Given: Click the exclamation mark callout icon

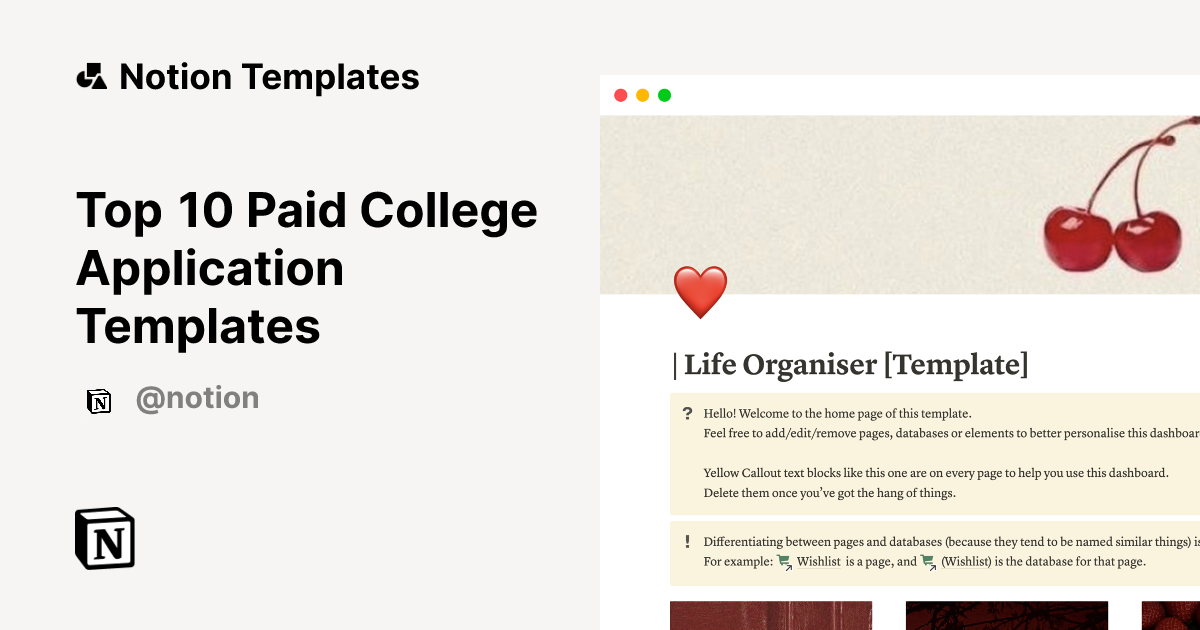Looking at the screenshot, I should [687, 542].
